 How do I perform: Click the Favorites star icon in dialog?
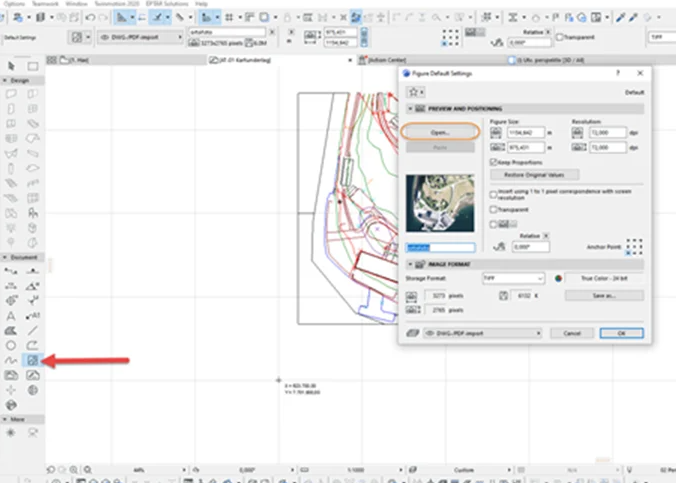[x=413, y=91]
